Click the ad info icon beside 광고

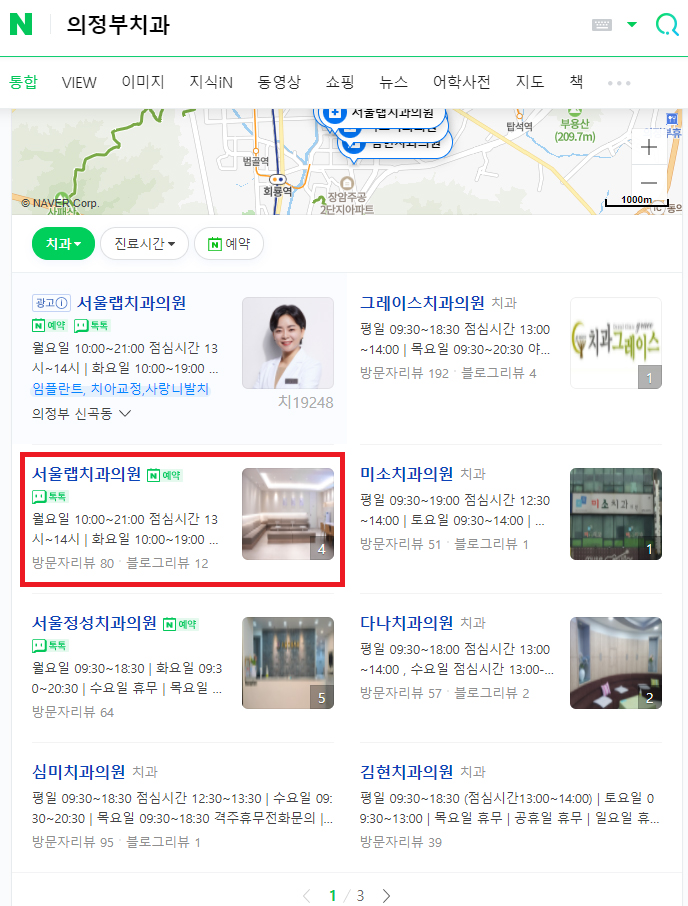[62, 303]
